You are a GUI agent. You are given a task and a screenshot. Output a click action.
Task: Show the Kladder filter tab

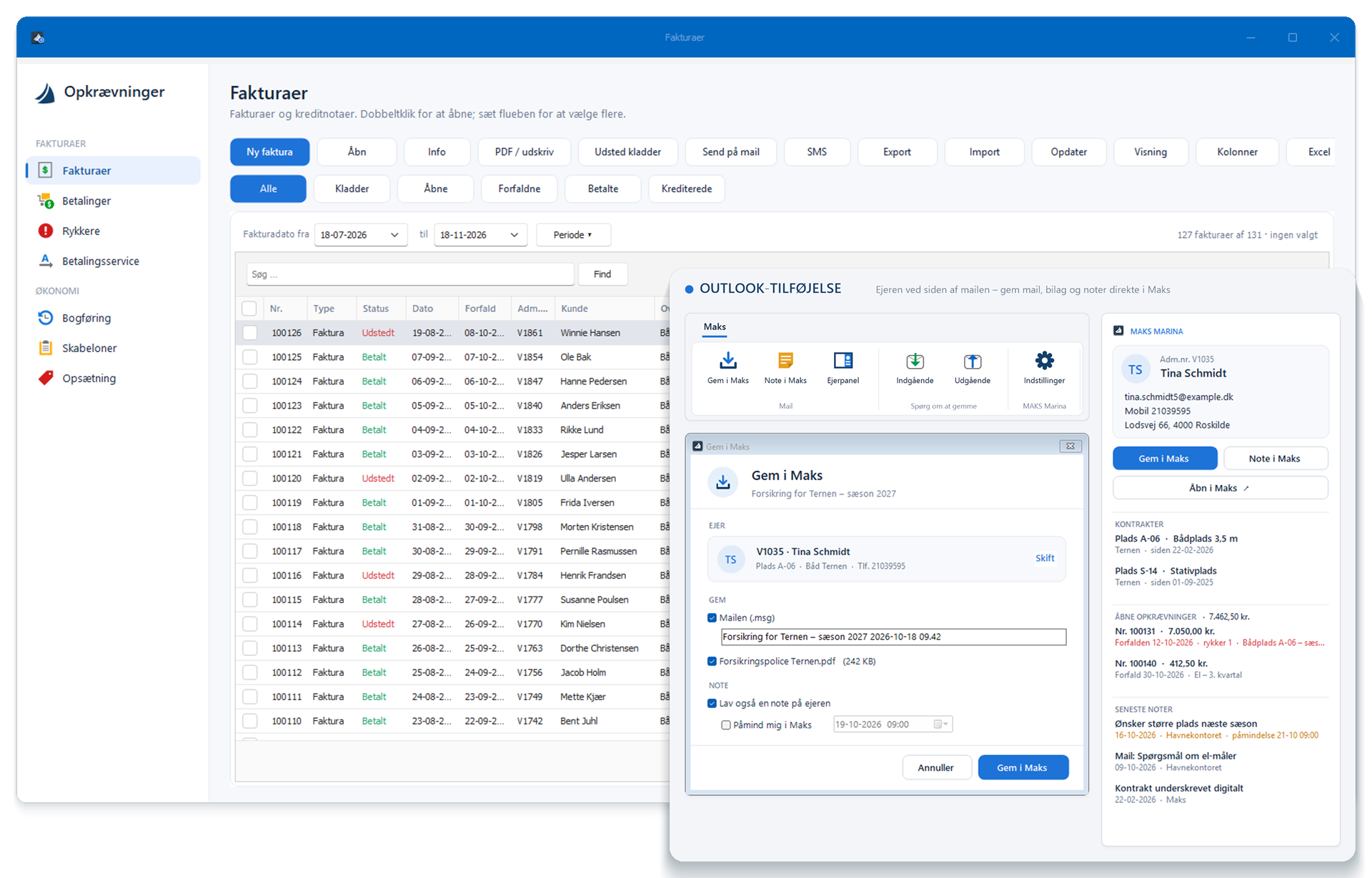click(352, 189)
